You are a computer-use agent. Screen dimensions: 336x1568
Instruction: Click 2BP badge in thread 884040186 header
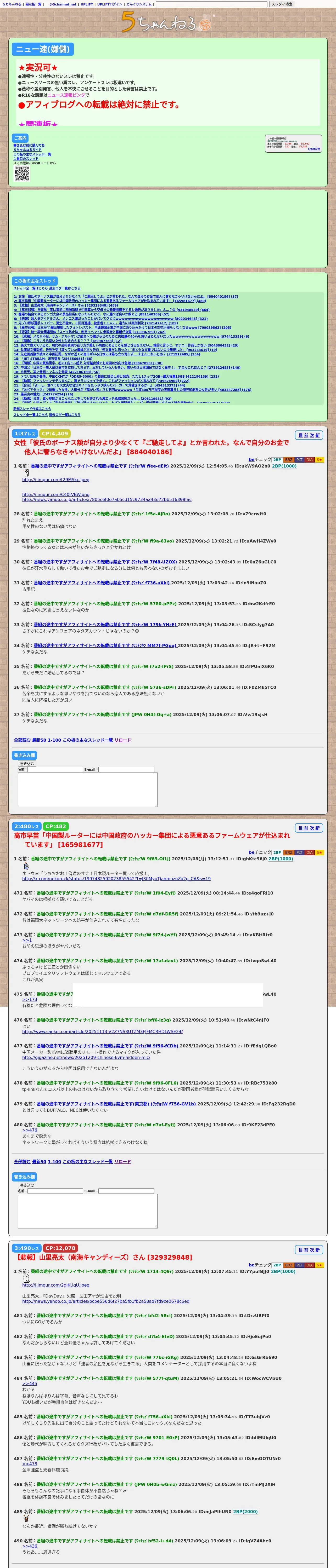(277, 460)
